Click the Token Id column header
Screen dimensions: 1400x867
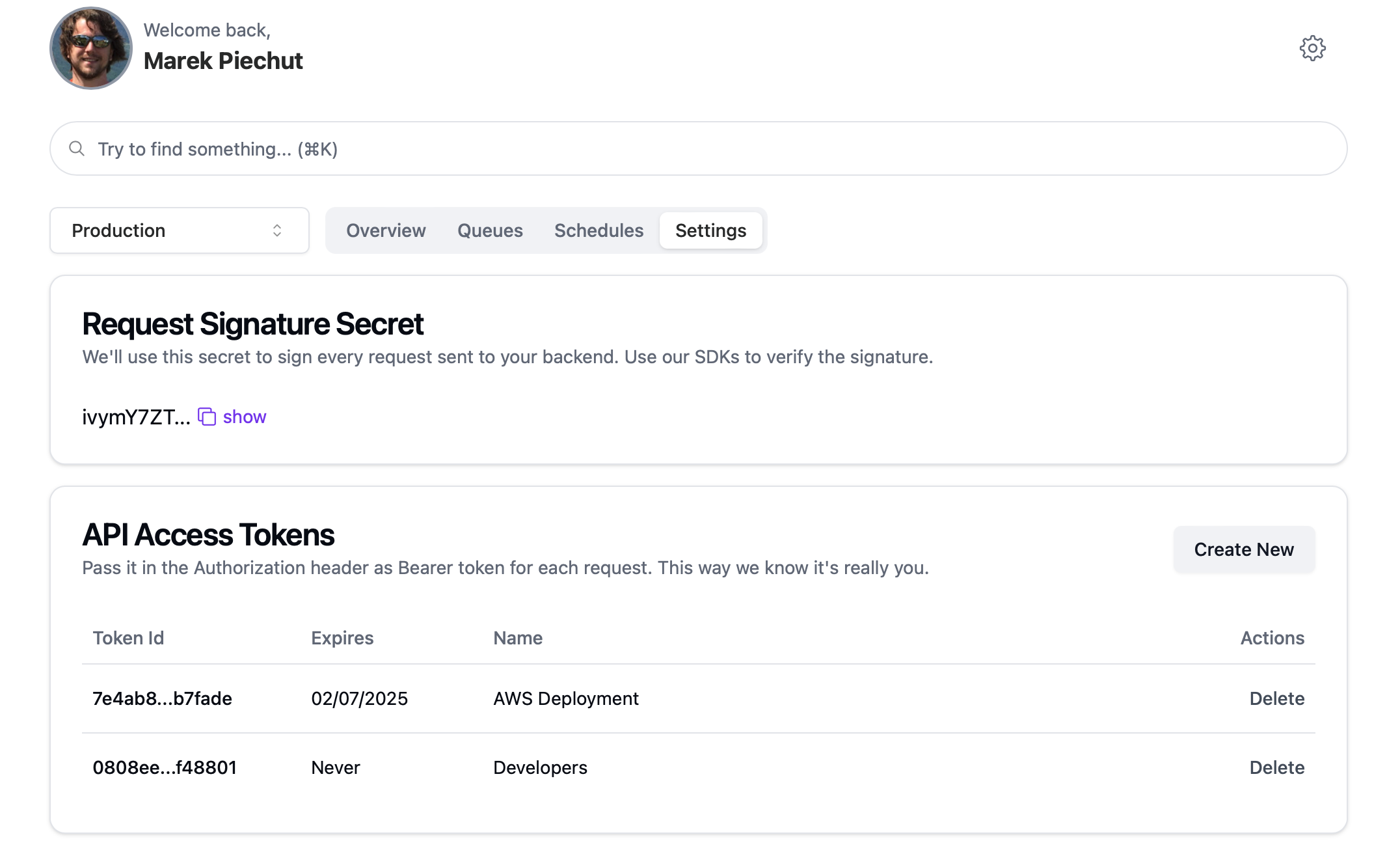(x=129, y=638)
